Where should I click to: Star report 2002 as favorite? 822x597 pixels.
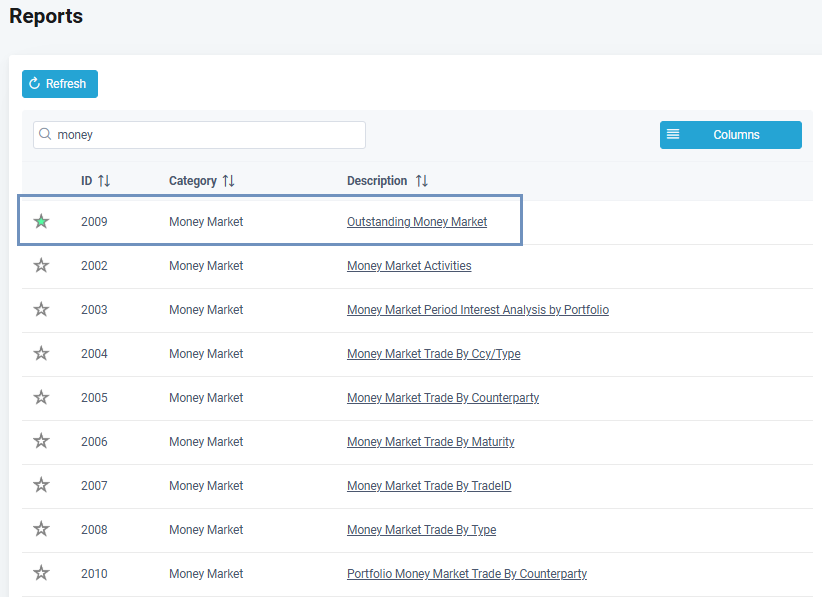pos(41,265)
